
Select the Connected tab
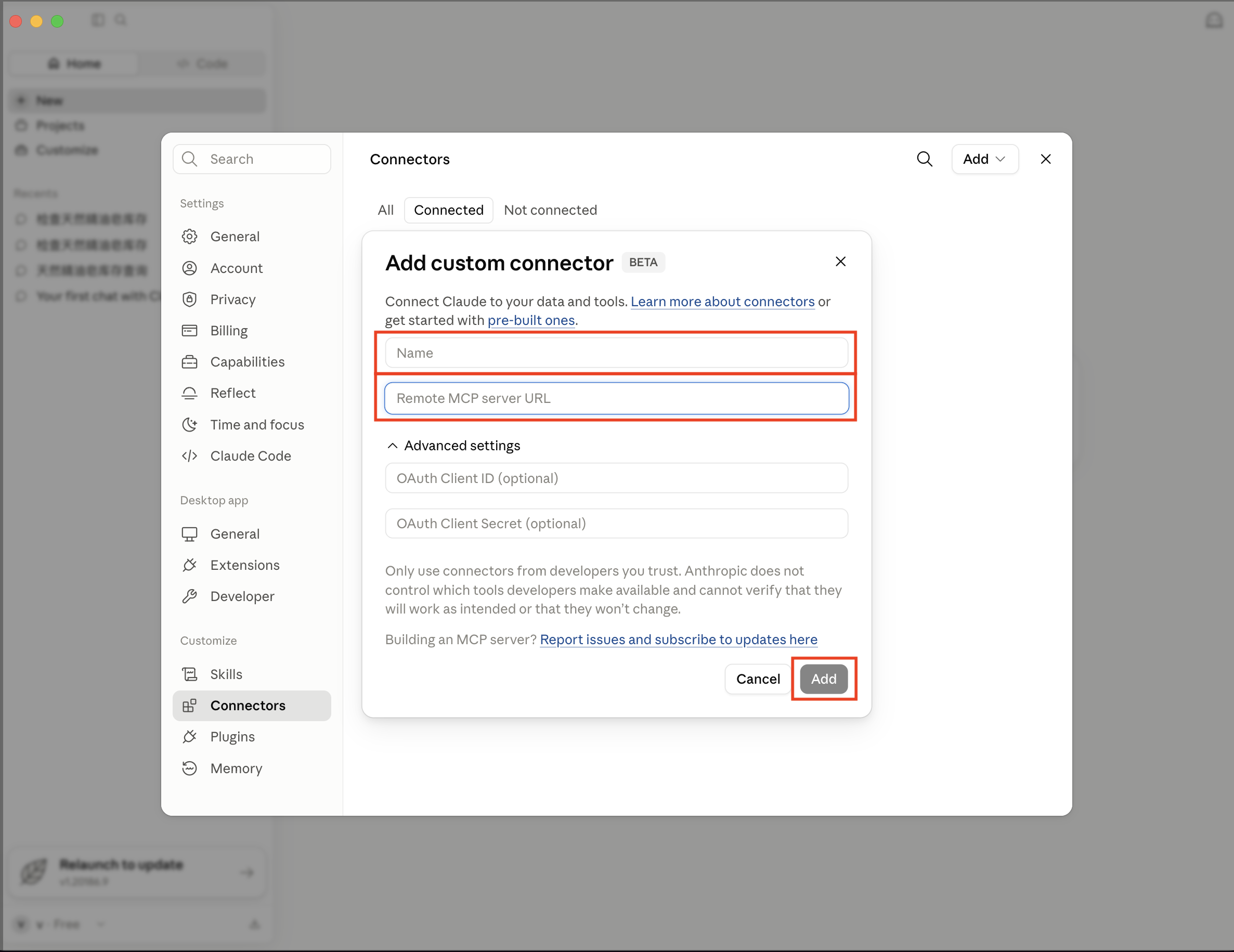point(449,210)
